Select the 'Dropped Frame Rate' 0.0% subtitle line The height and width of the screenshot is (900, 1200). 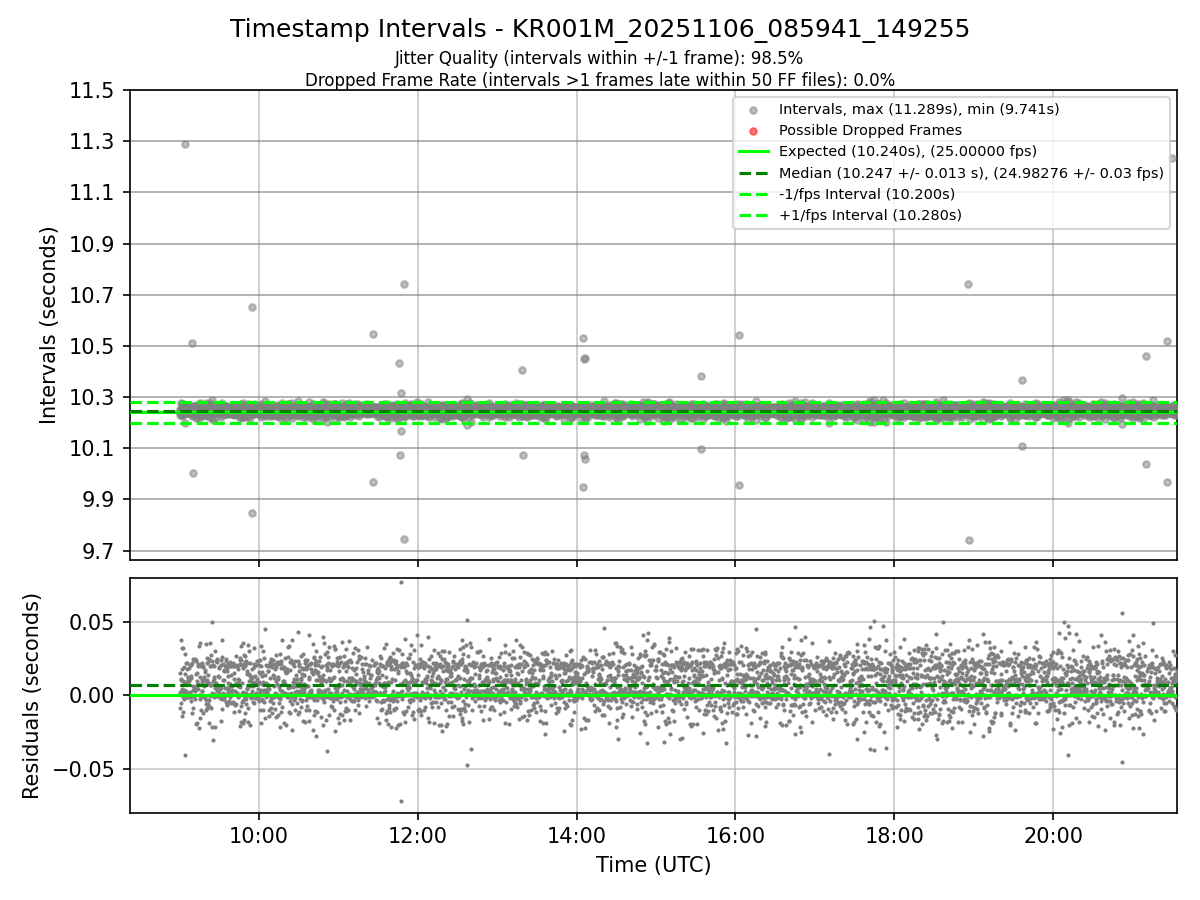(600, 79)
